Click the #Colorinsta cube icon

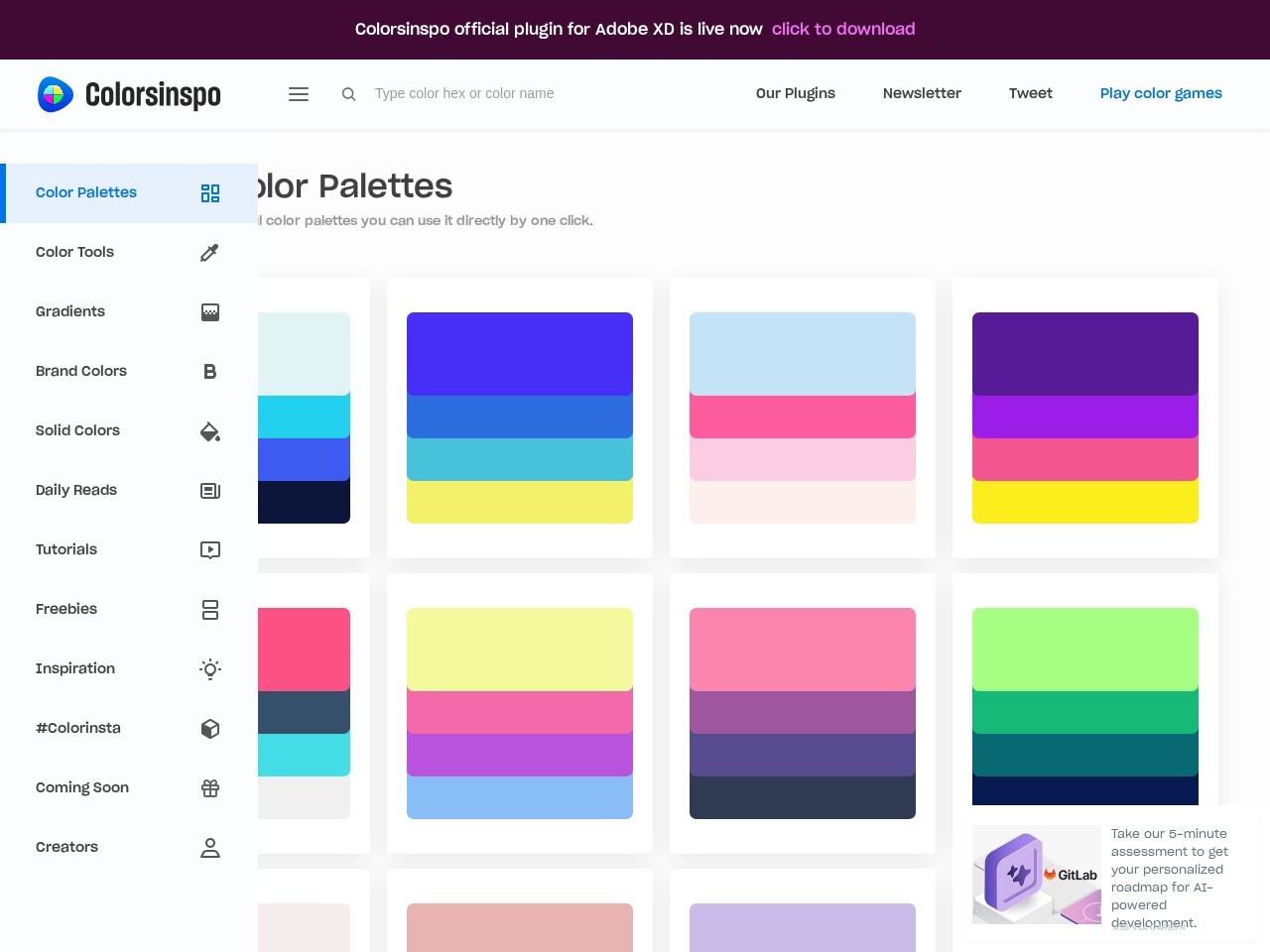click(210, 729)
